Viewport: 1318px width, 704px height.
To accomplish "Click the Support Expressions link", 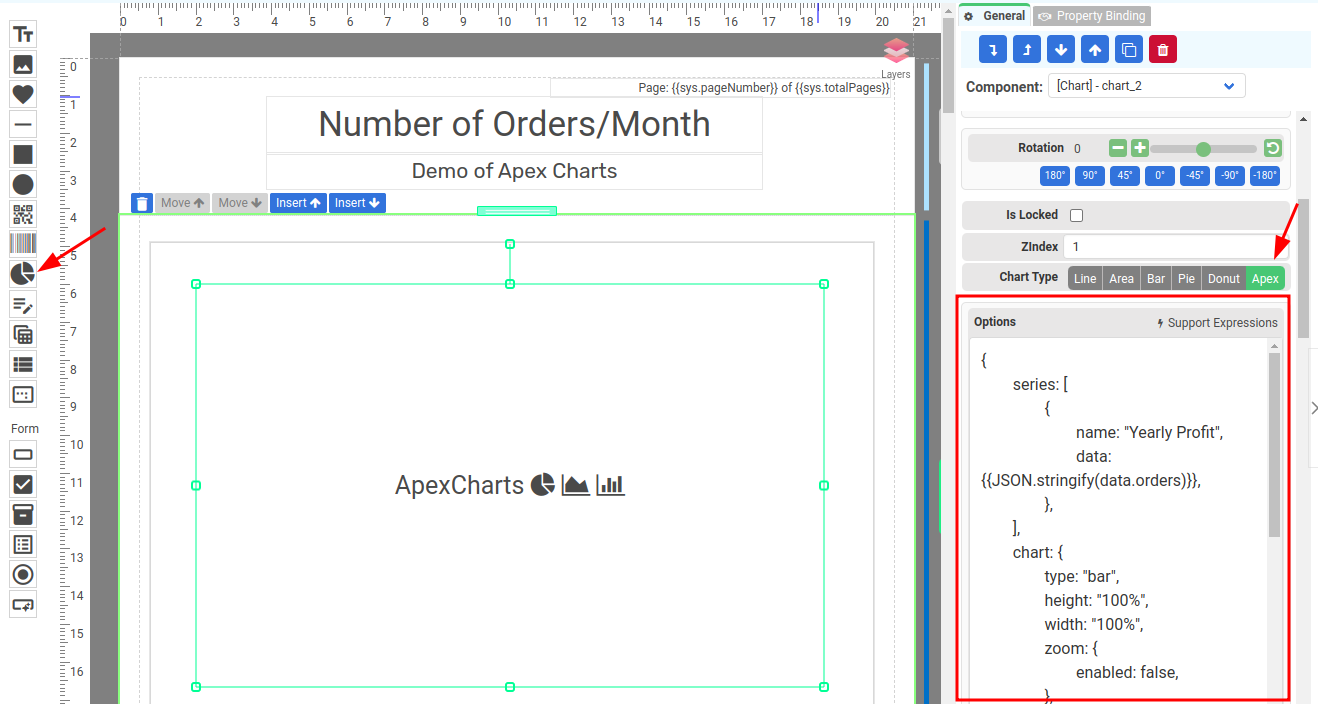I will [1216, 323].
